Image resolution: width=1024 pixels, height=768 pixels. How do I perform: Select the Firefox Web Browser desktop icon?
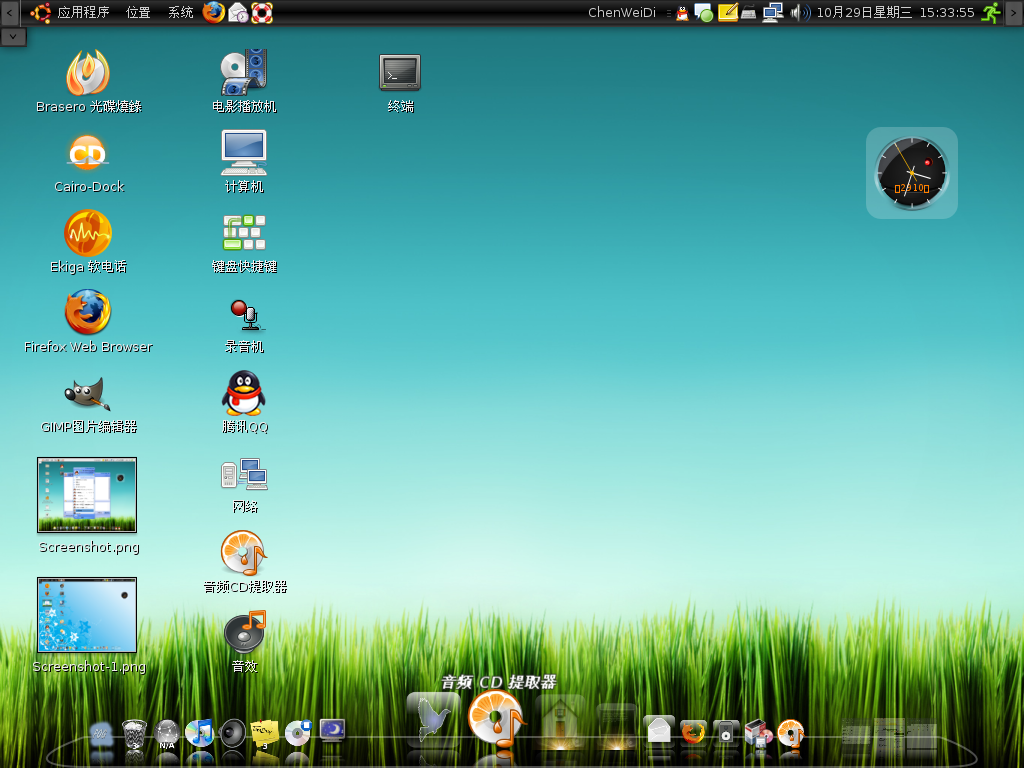88,312
